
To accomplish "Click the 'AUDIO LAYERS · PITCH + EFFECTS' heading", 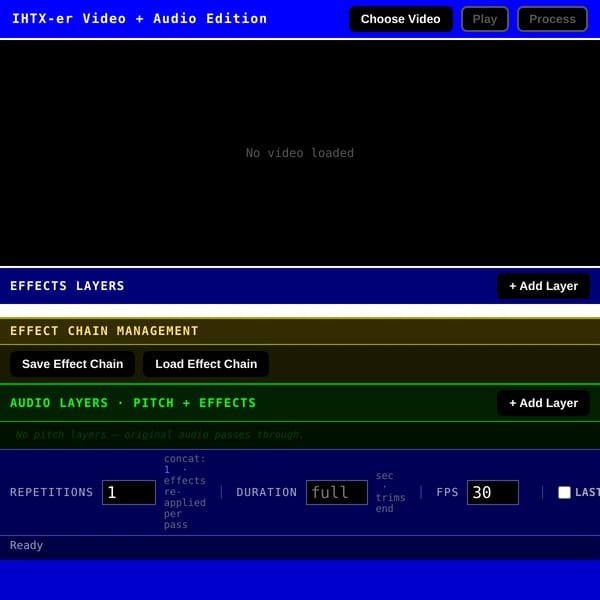I will [x=133, y=403].
